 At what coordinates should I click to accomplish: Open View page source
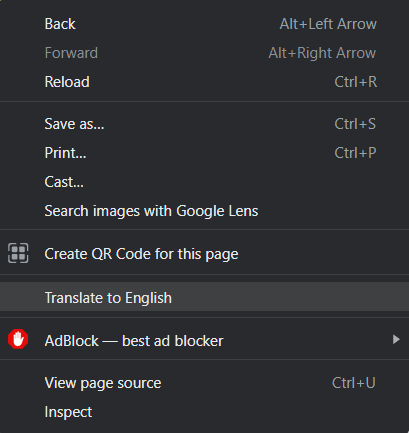[204, 383]
